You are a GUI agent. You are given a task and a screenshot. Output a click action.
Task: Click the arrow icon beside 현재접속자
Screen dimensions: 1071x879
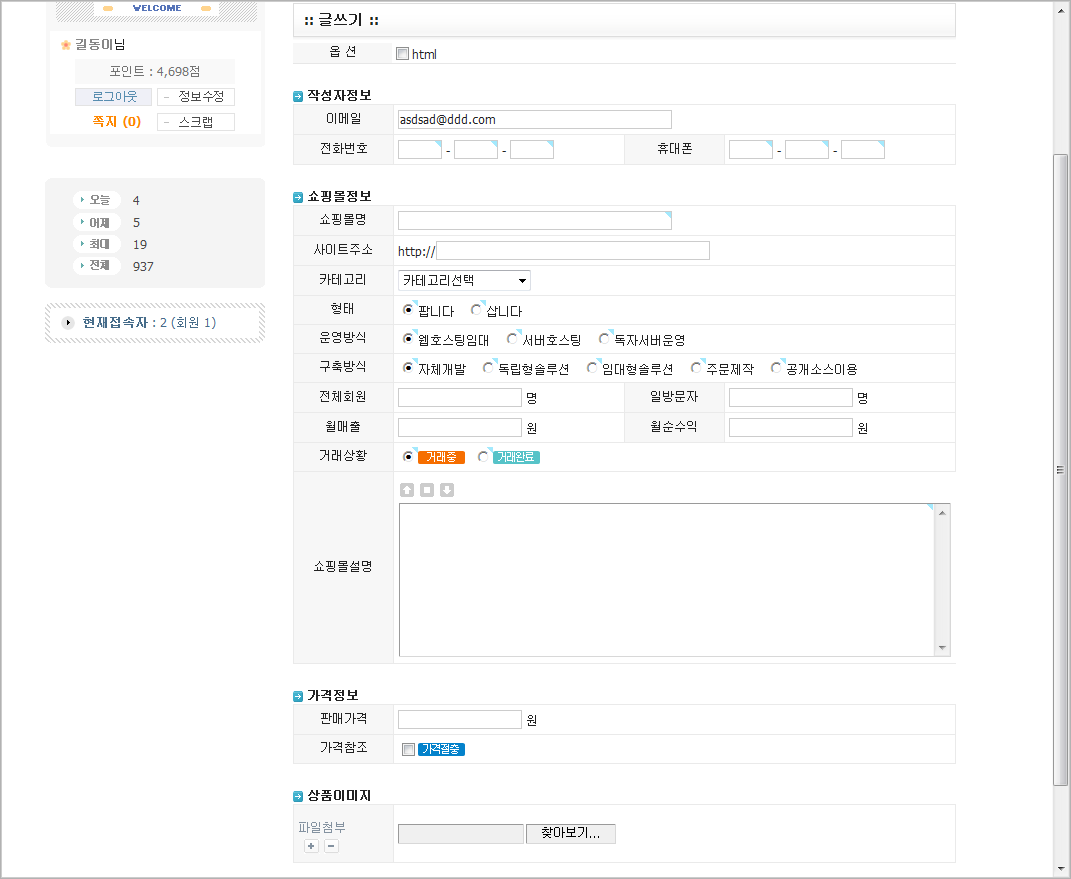[x=68, y=323]
